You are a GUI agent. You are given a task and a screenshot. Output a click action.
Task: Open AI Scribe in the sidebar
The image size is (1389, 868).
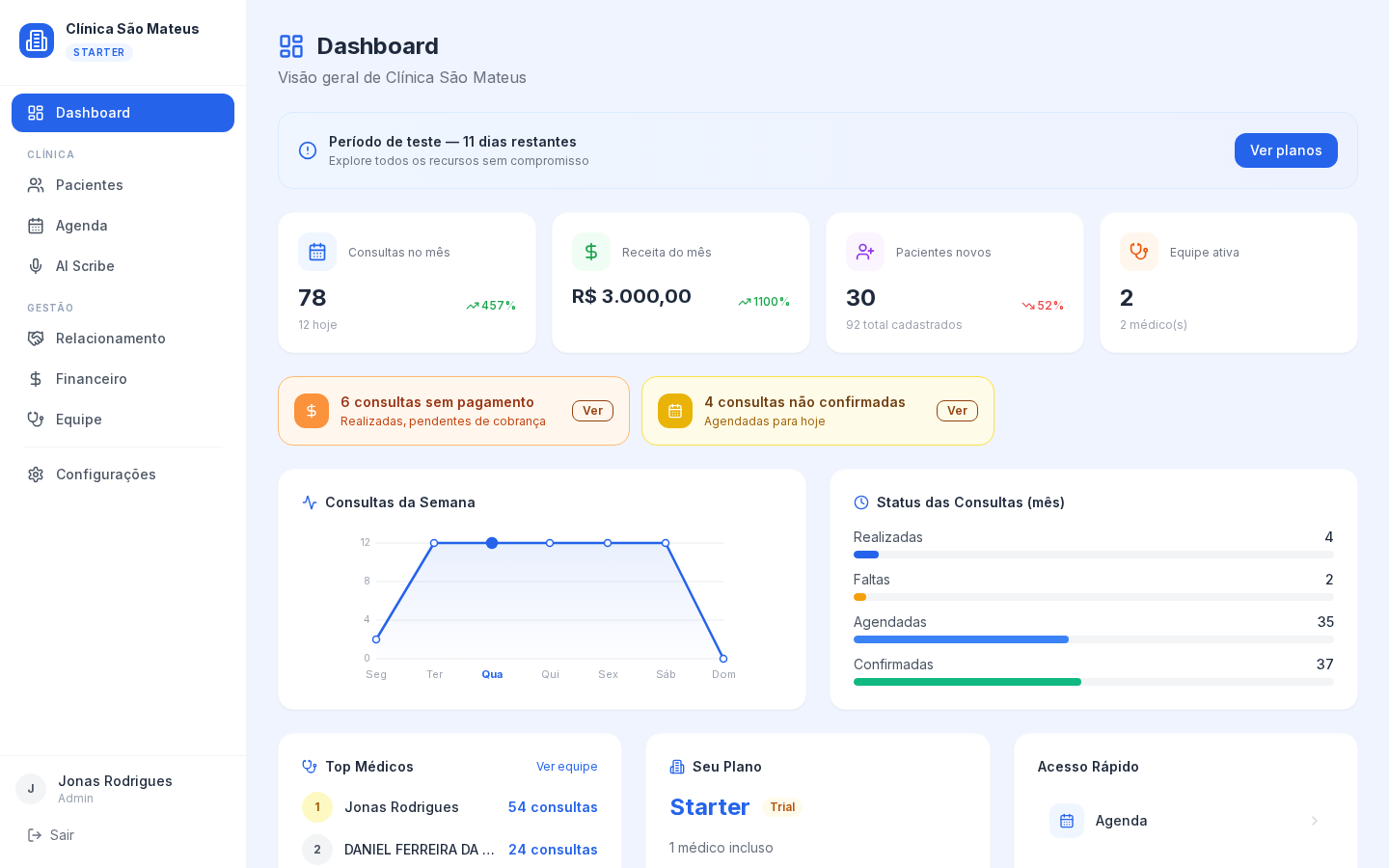click(123, 266)
